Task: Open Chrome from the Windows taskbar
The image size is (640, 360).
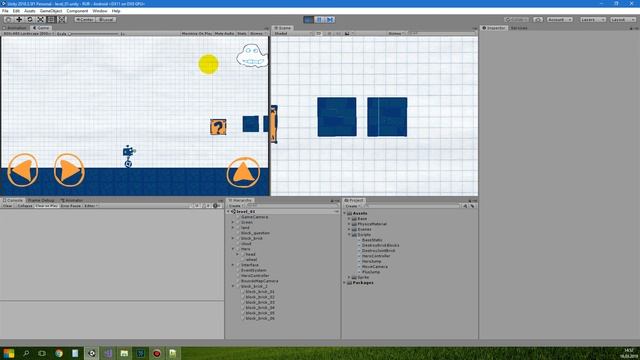Action: [59, 353]
